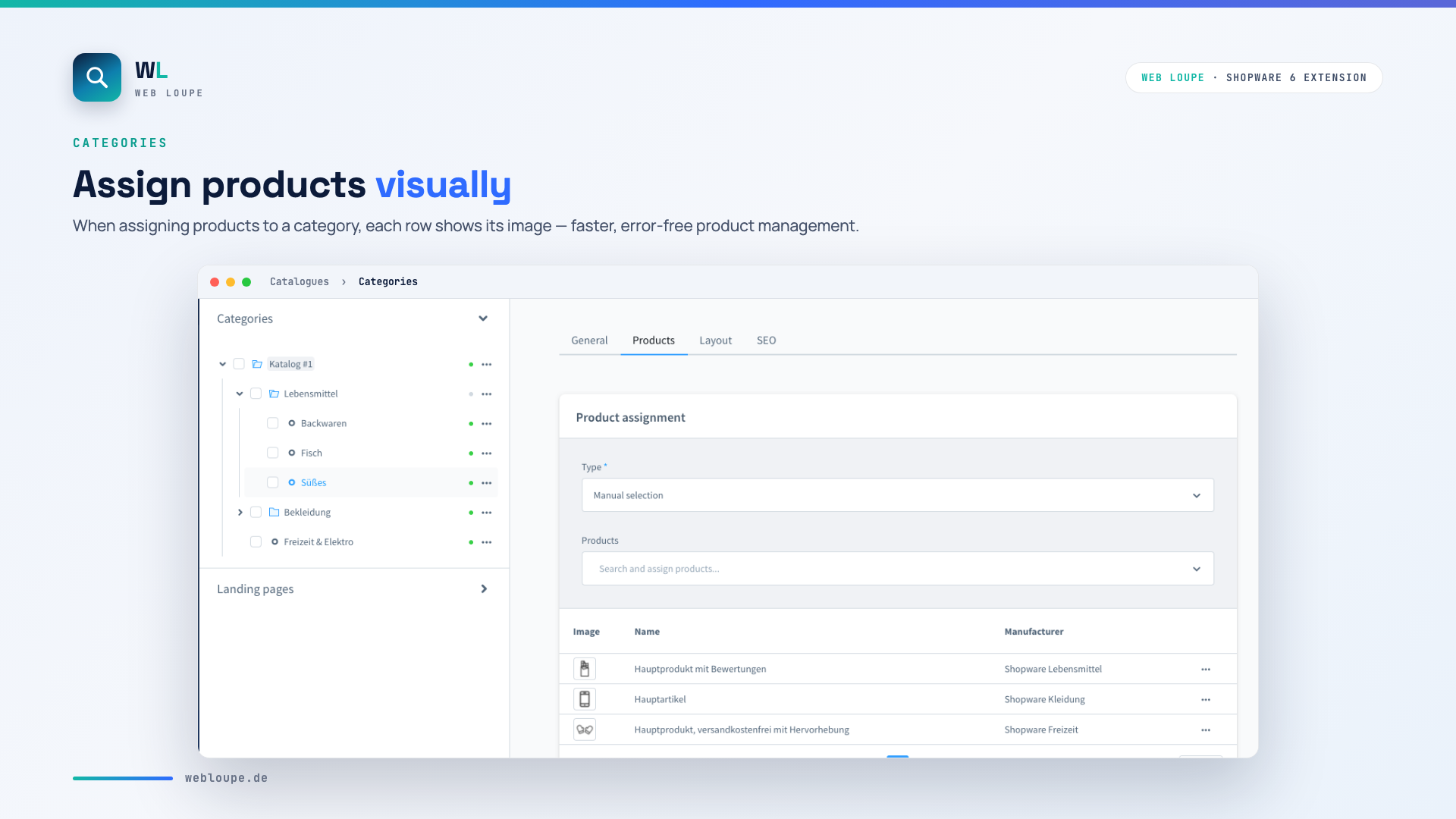Tick the checkbox for Katalog #1
Screen dimensions: 1456x819
239,364
